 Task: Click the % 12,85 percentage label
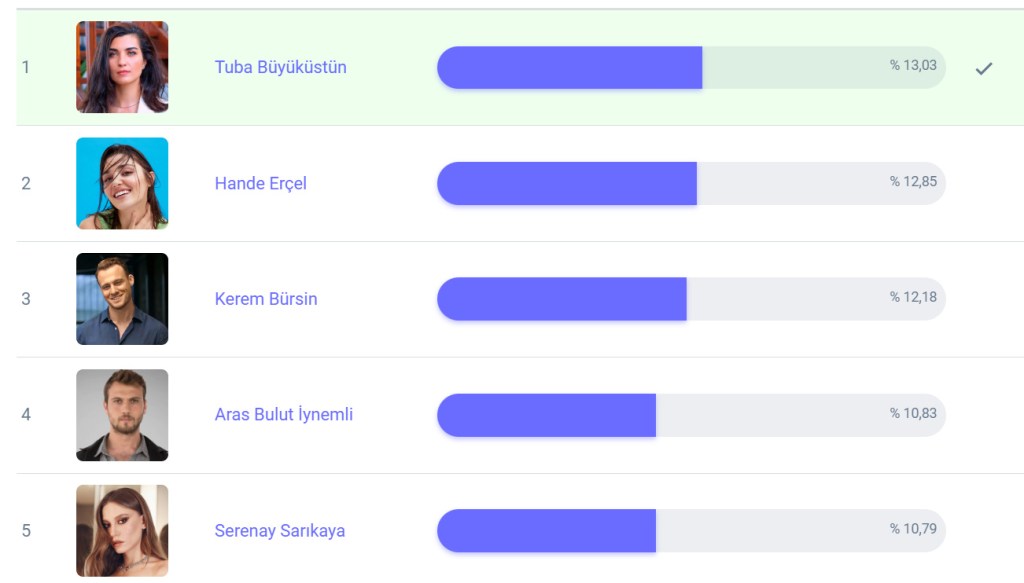pos(913,182)
